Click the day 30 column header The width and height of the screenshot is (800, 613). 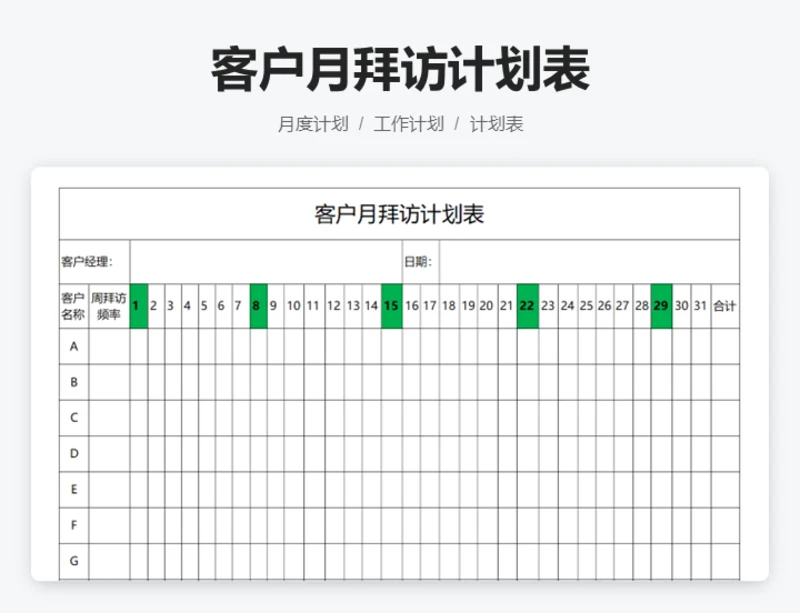point(682,306)
